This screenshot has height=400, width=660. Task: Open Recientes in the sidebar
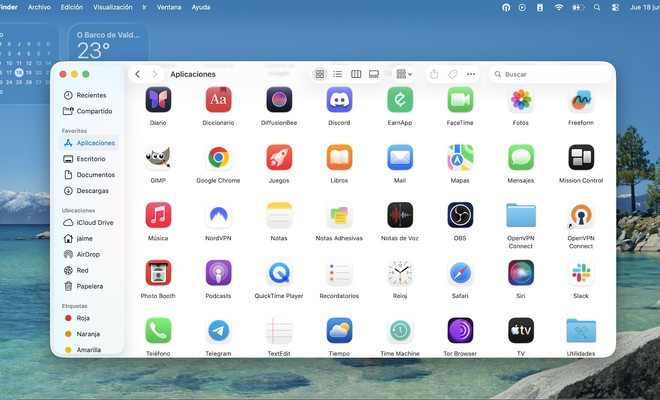[x=89, y=95]
